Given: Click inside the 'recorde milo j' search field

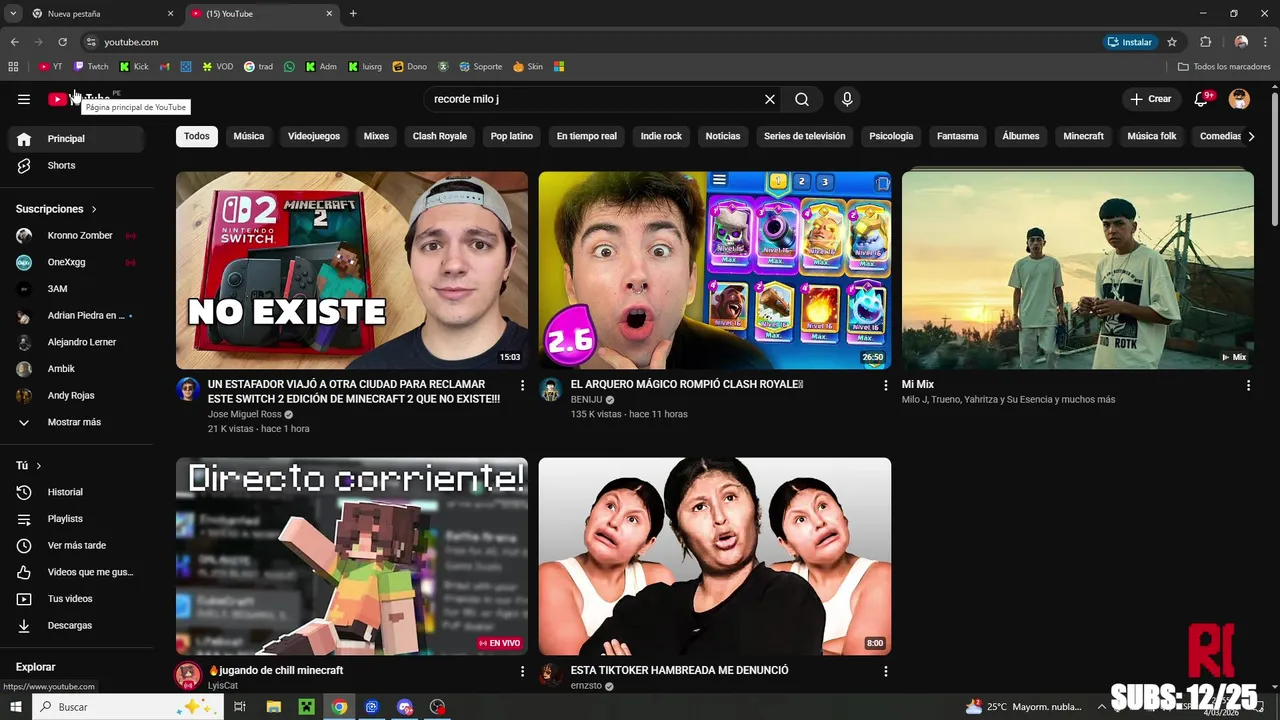Looking at the screenshot, I should pyautogui.click(x=594, y=99).
